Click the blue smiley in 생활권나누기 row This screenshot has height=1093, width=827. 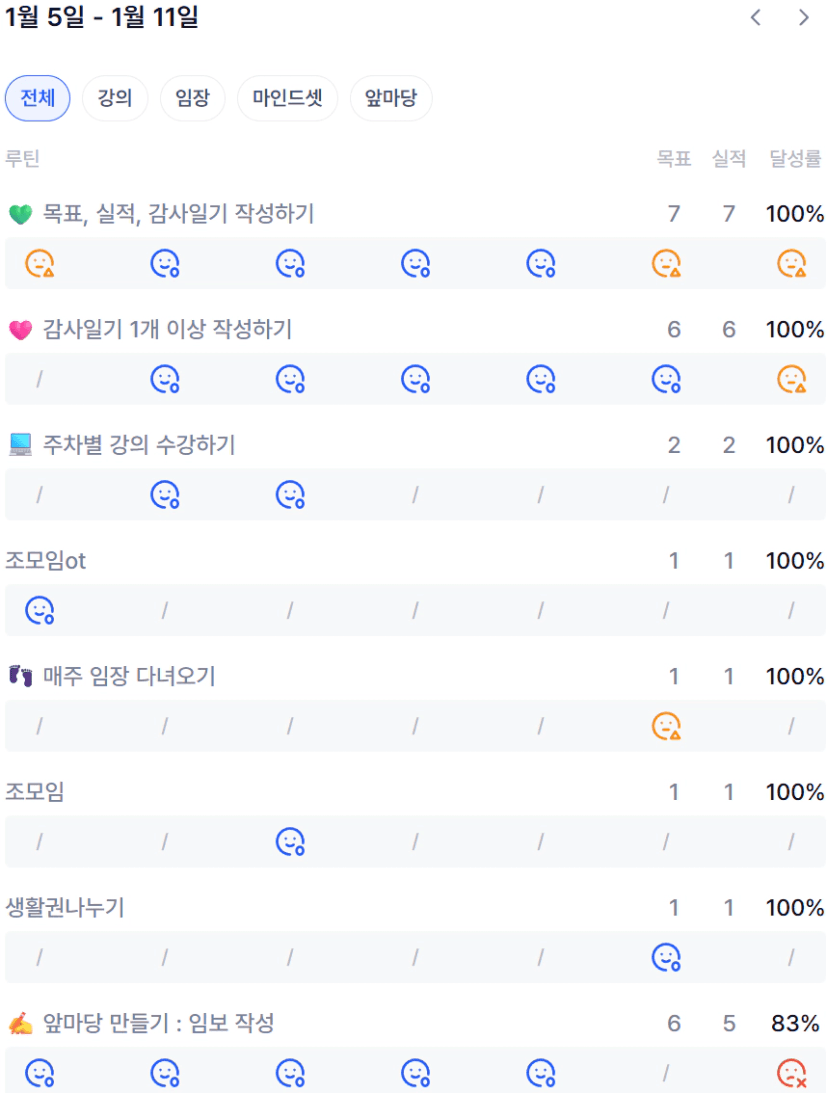(x=666, y=958)
